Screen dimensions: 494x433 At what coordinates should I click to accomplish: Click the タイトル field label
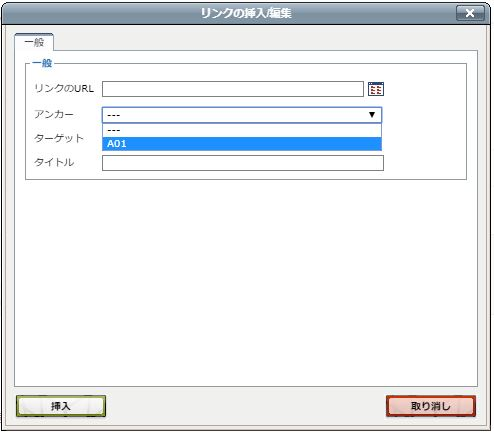pyautogui.click(x=54, y=162)
